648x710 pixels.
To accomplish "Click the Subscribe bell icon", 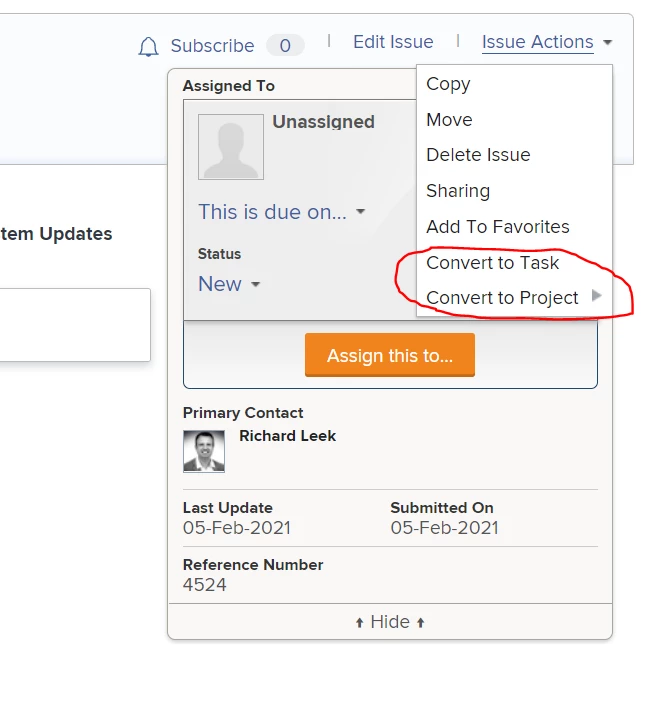I will click(149, 46).
